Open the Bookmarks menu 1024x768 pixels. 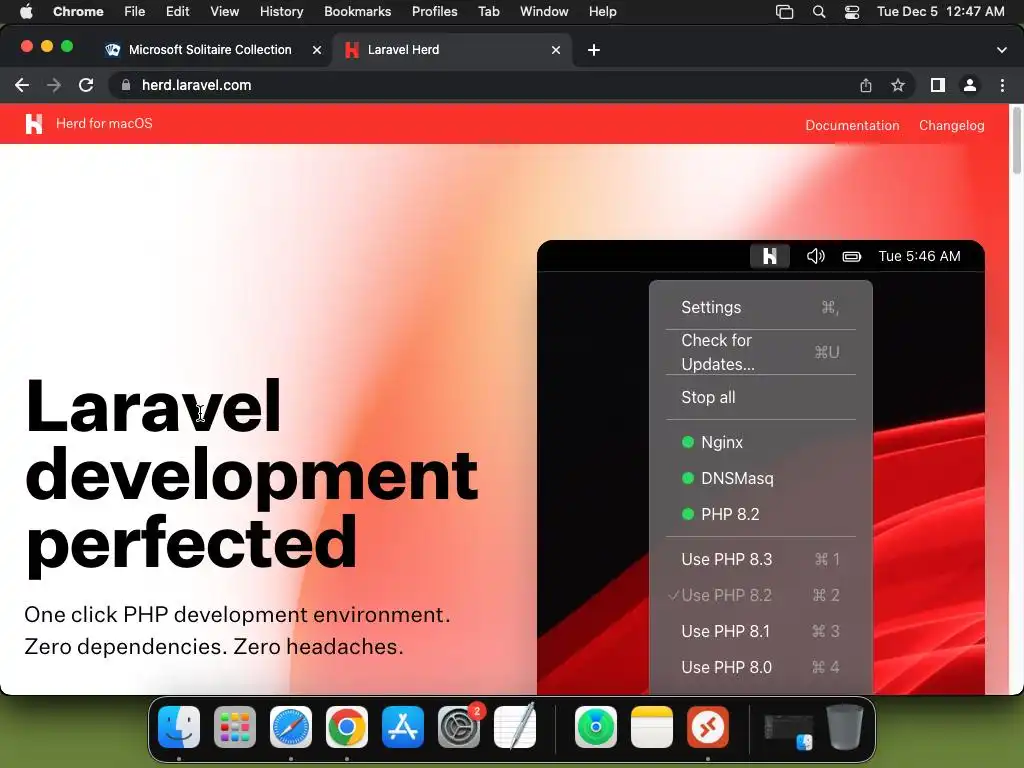click(x=357, y=11)
